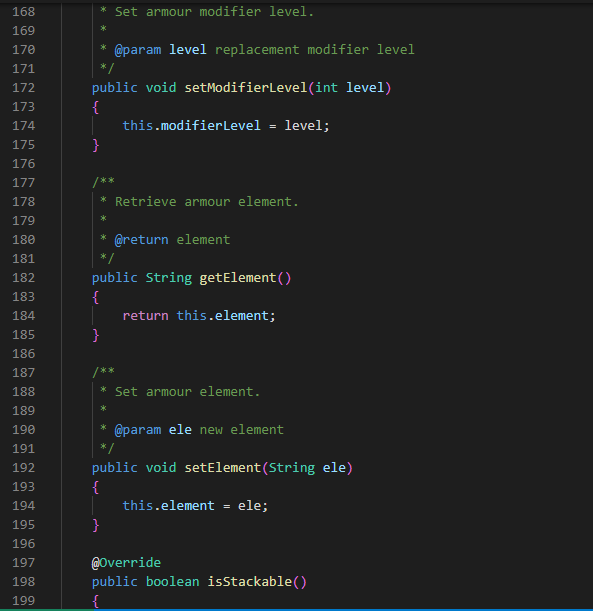
Task: Click the @return tag in the comment
Action: [x=141, y=240]
